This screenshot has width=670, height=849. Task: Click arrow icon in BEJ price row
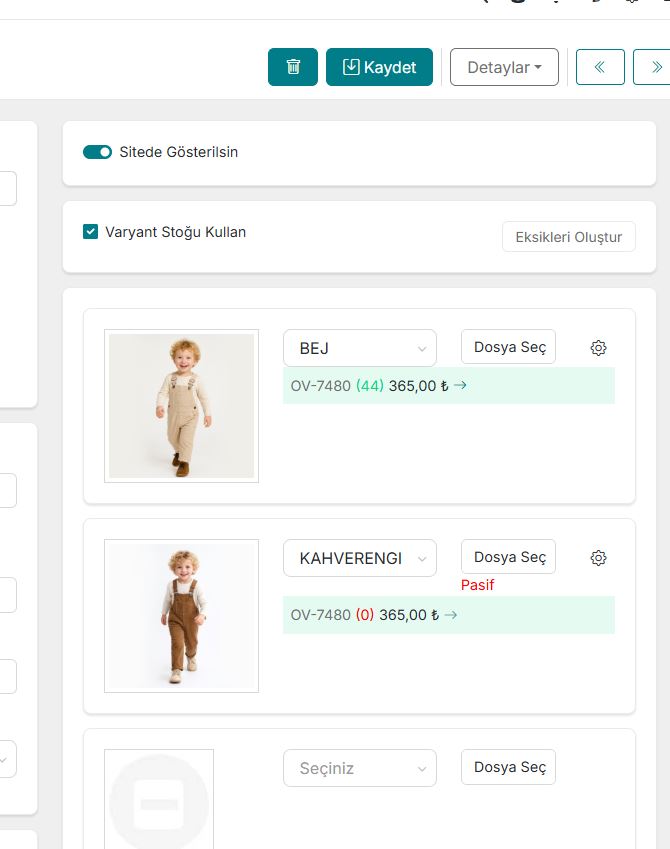460,385
